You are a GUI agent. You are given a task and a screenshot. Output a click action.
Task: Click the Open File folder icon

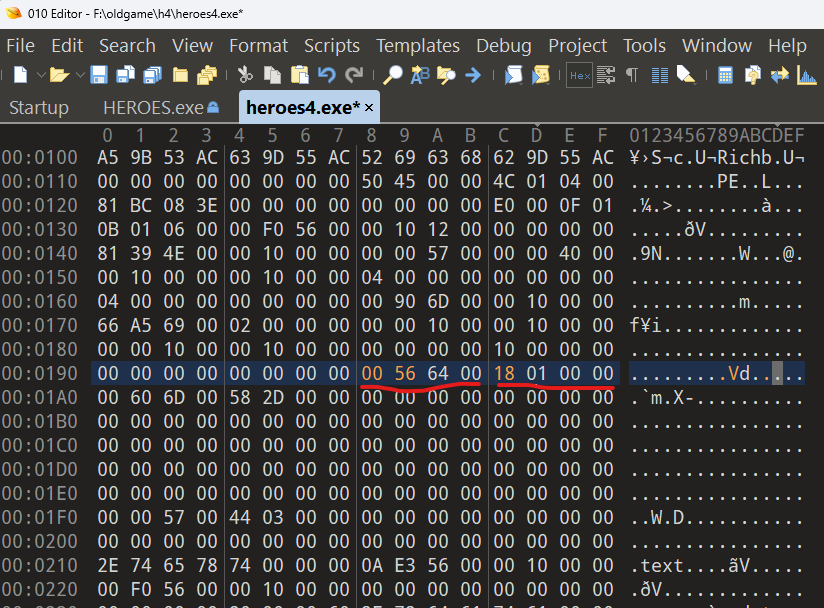59,75
